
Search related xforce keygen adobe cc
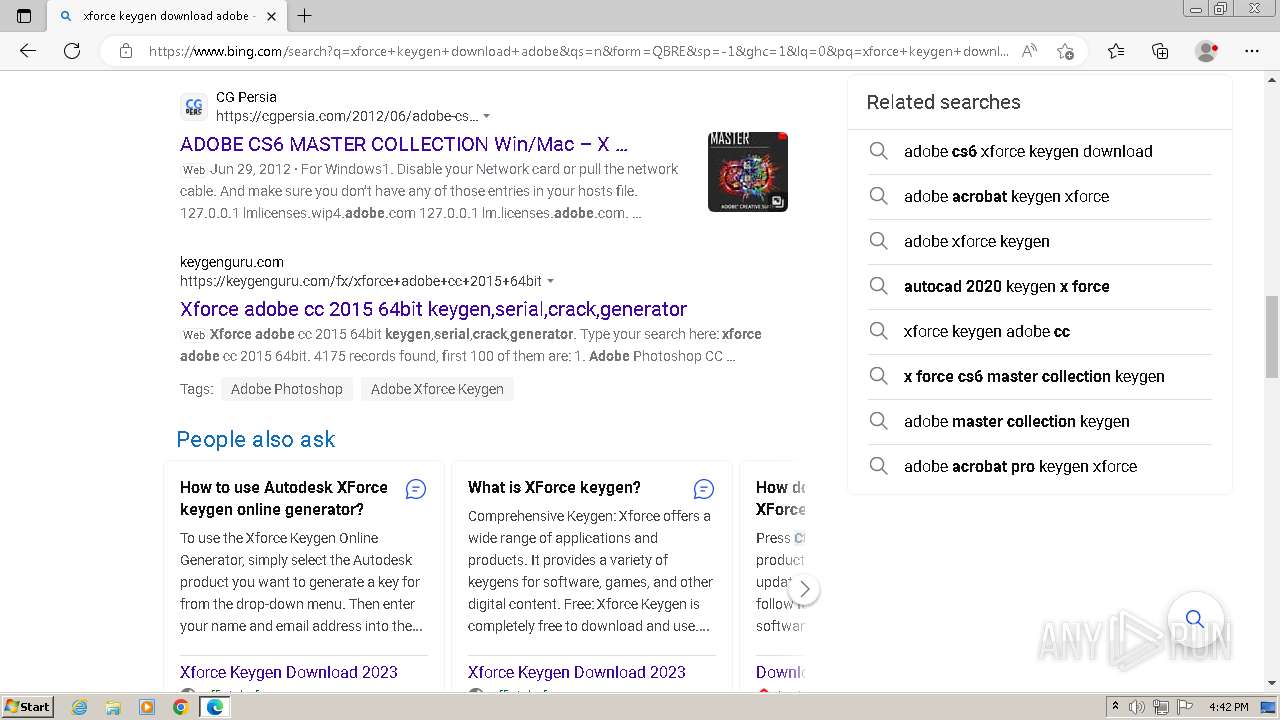(1040, 331)
